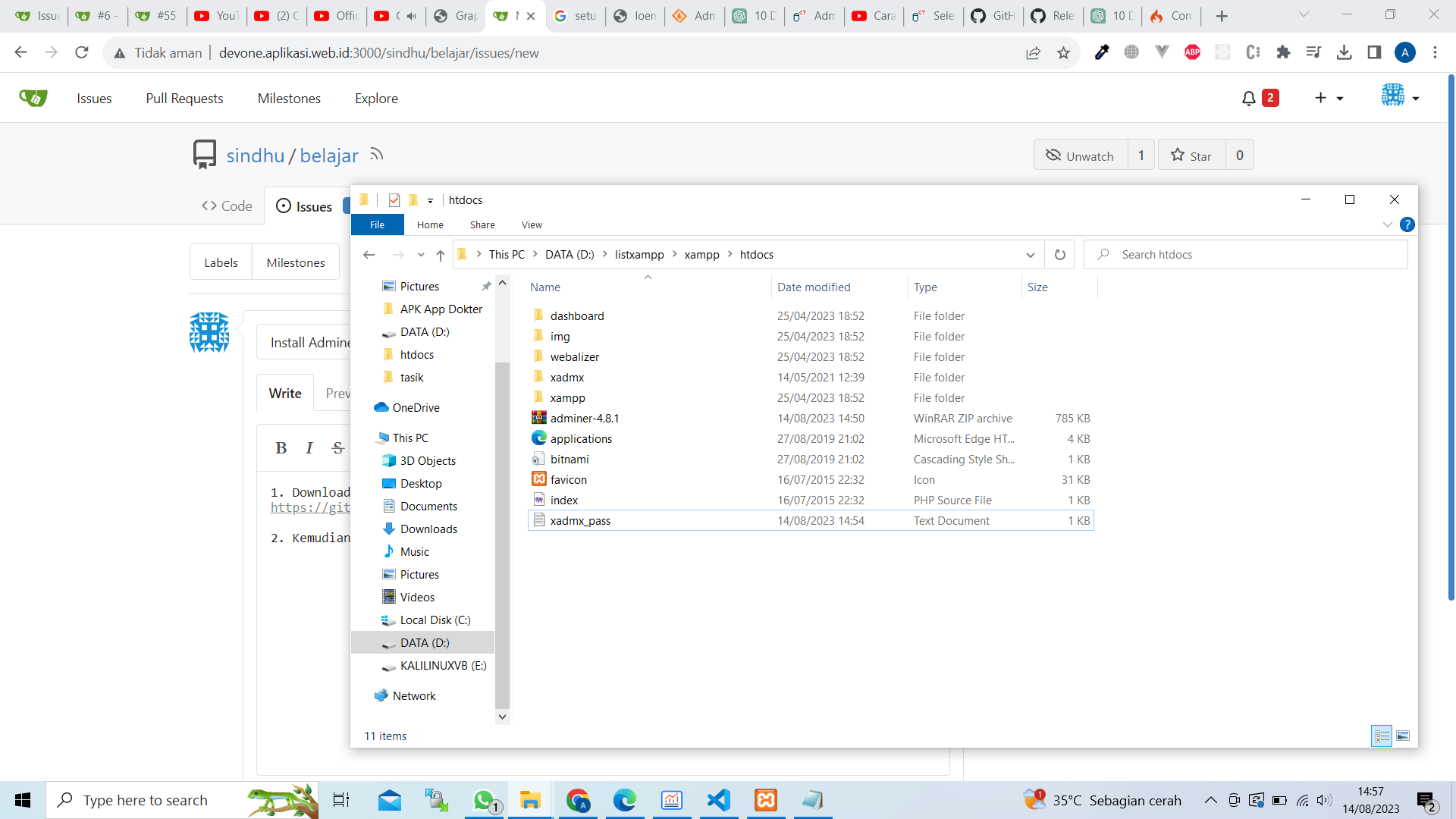
Task: Toggle Star for the belajar repository
Action: coord(1191,155)
